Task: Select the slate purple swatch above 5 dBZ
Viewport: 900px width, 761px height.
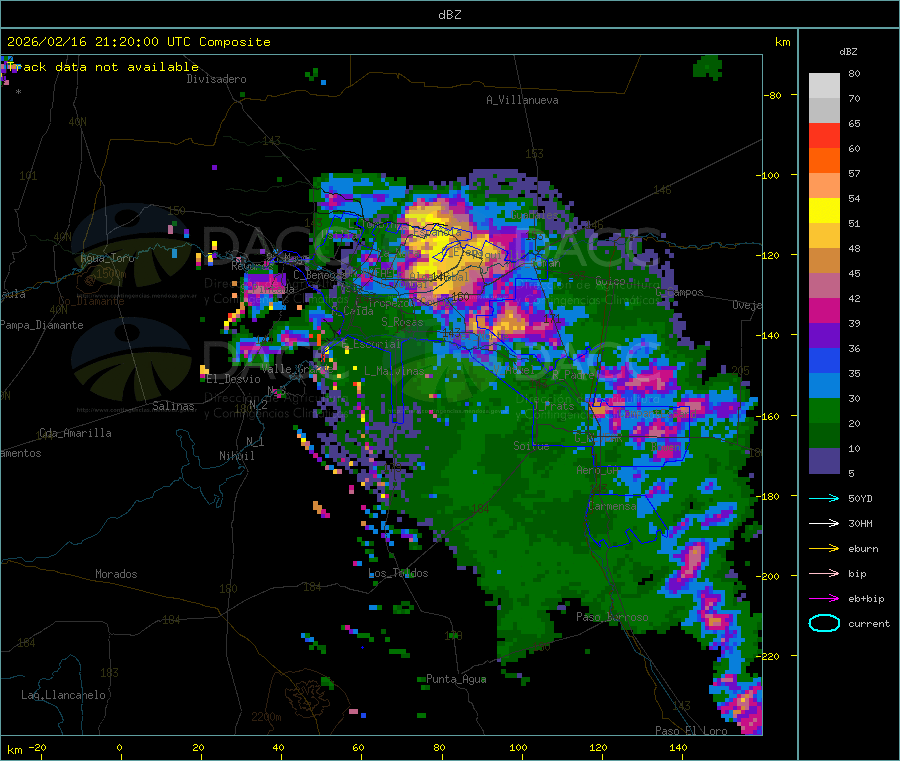Action: click(x=824, y=461)
